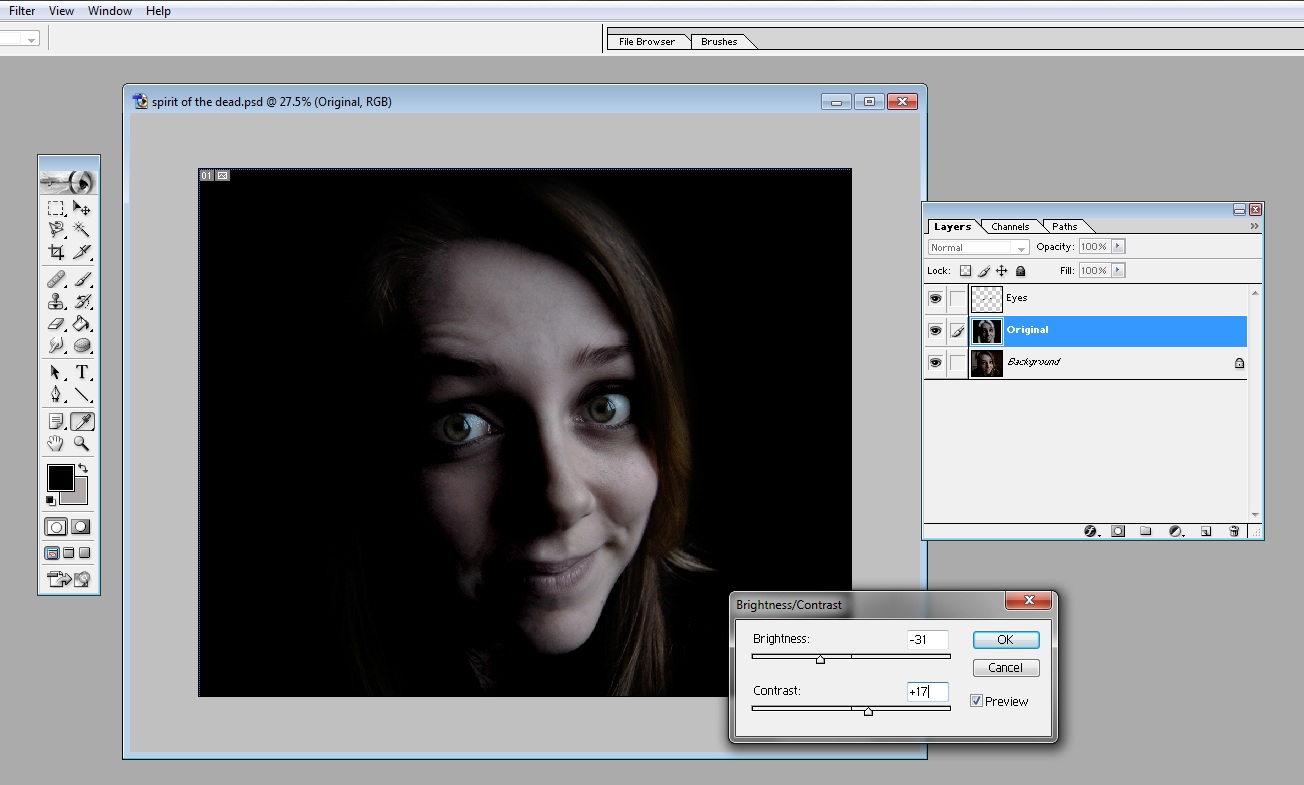Select the Magic Wand tool

[x=82, y=230]
